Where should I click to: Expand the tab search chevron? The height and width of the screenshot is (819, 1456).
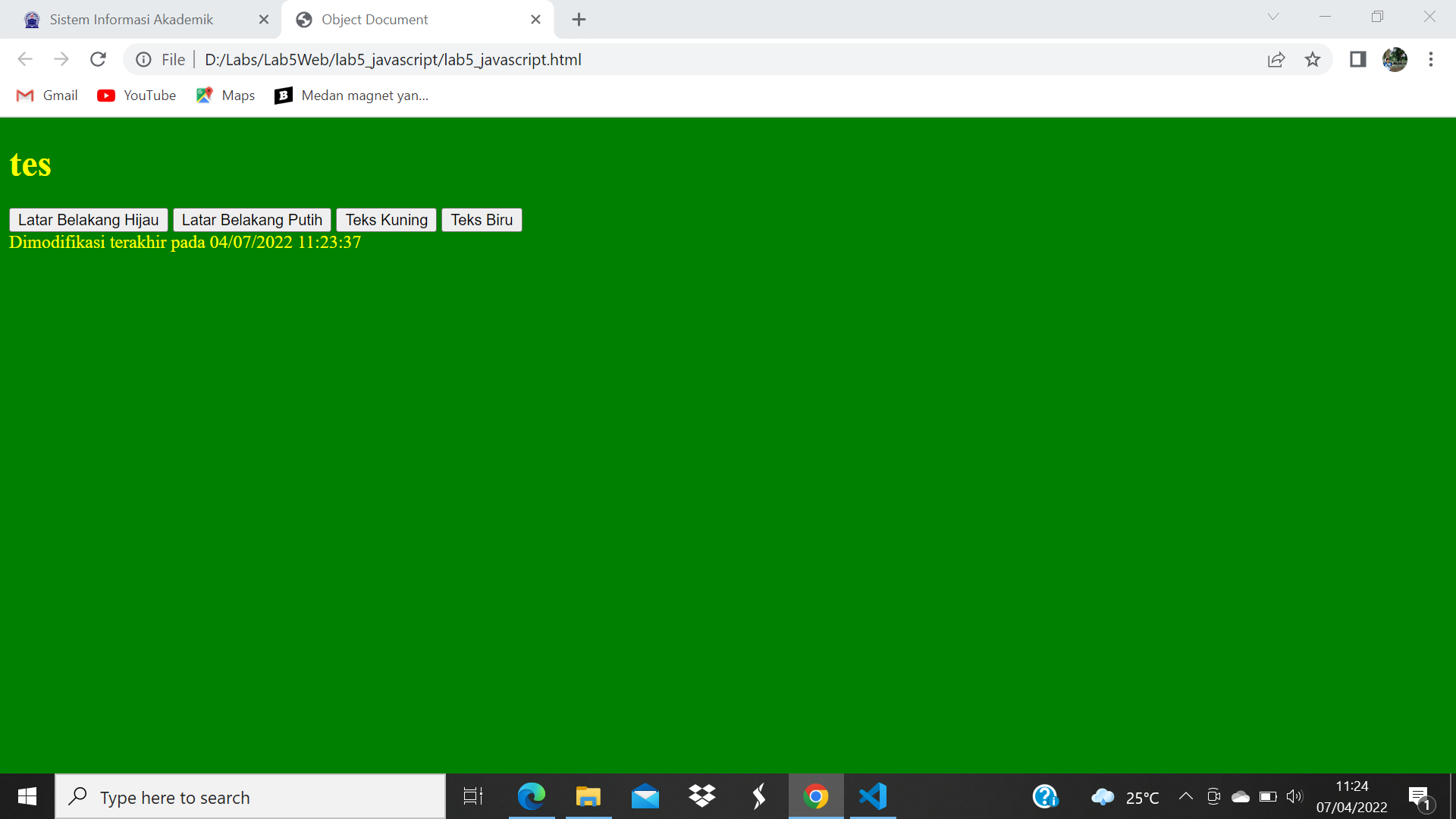click(1272, 17)
